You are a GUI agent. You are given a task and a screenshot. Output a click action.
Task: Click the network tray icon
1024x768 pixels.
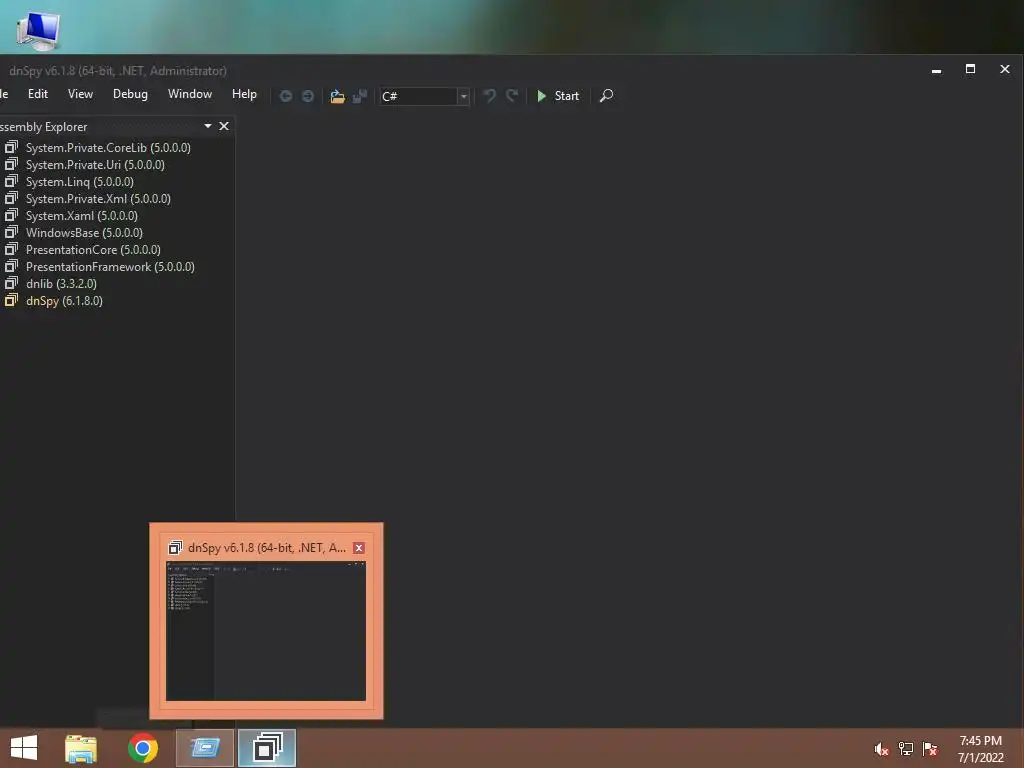(906, 749)
